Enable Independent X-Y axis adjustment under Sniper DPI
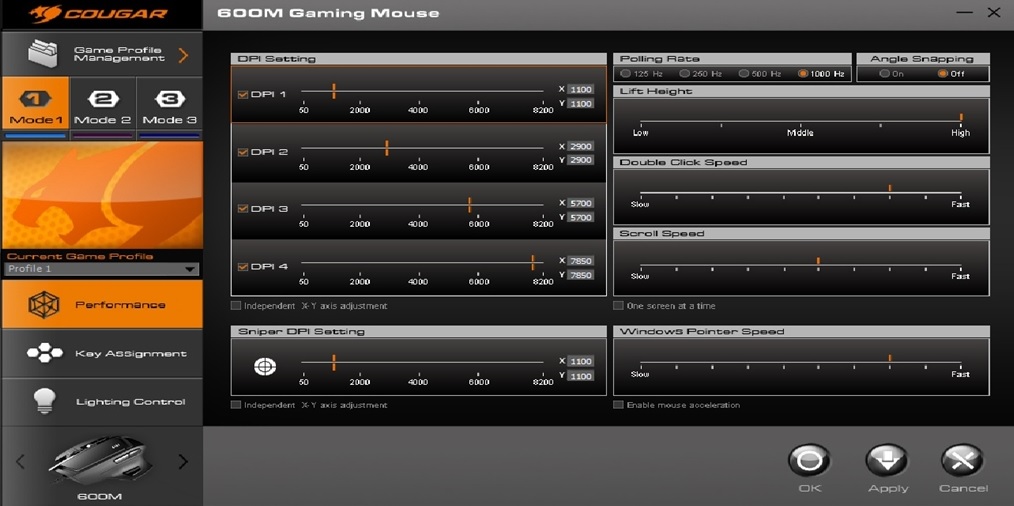Screen dimensions: 1014x506 [236, 405]
